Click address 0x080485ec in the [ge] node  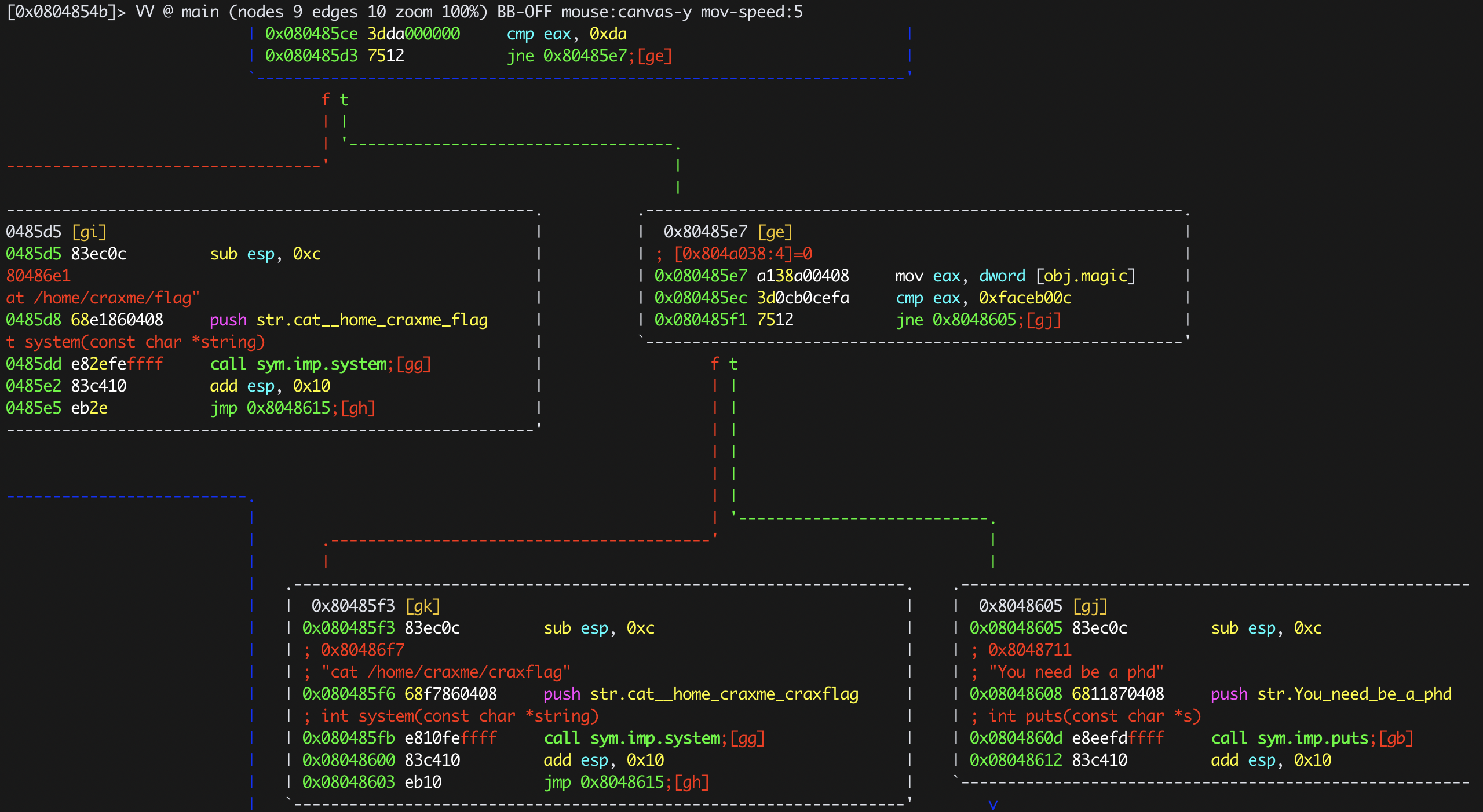pyautogui.click(x=701, y=298)
